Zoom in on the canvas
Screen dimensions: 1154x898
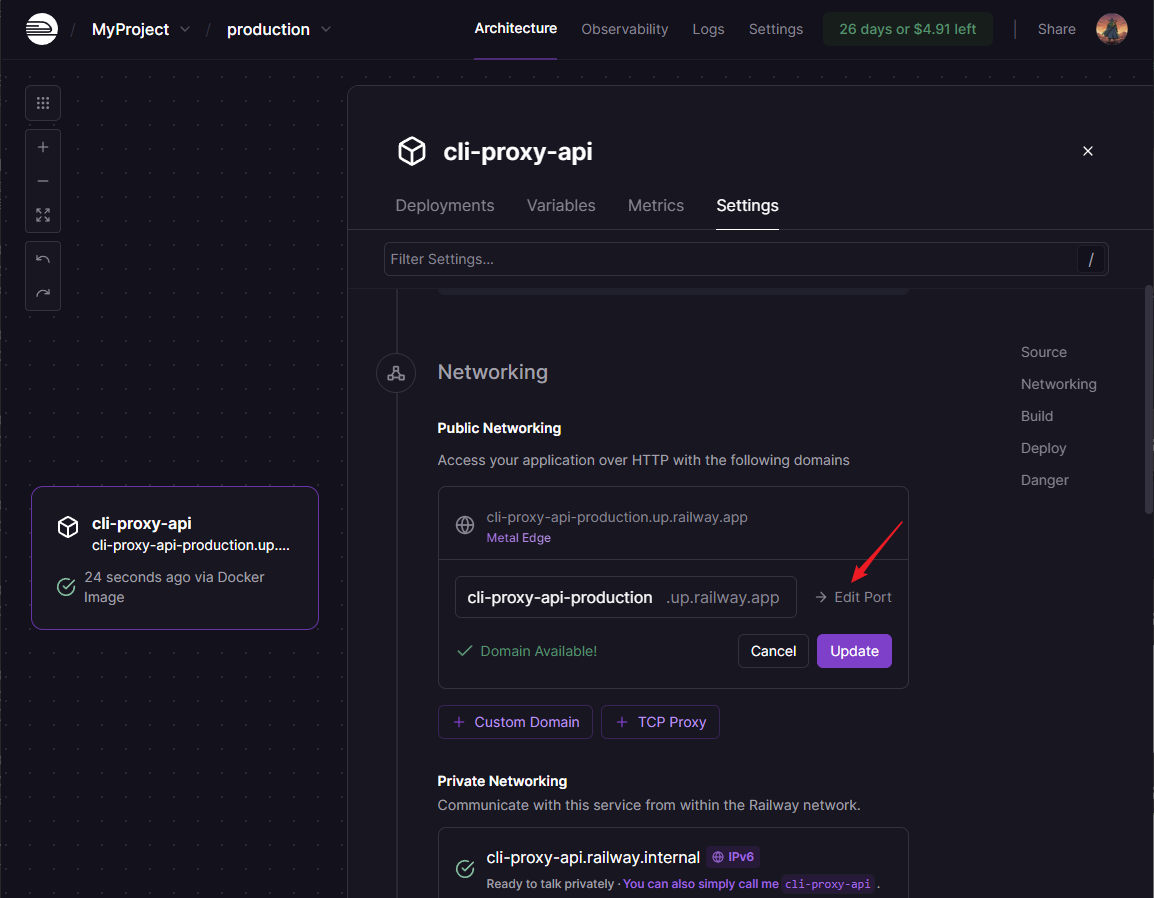click(43, 147)
